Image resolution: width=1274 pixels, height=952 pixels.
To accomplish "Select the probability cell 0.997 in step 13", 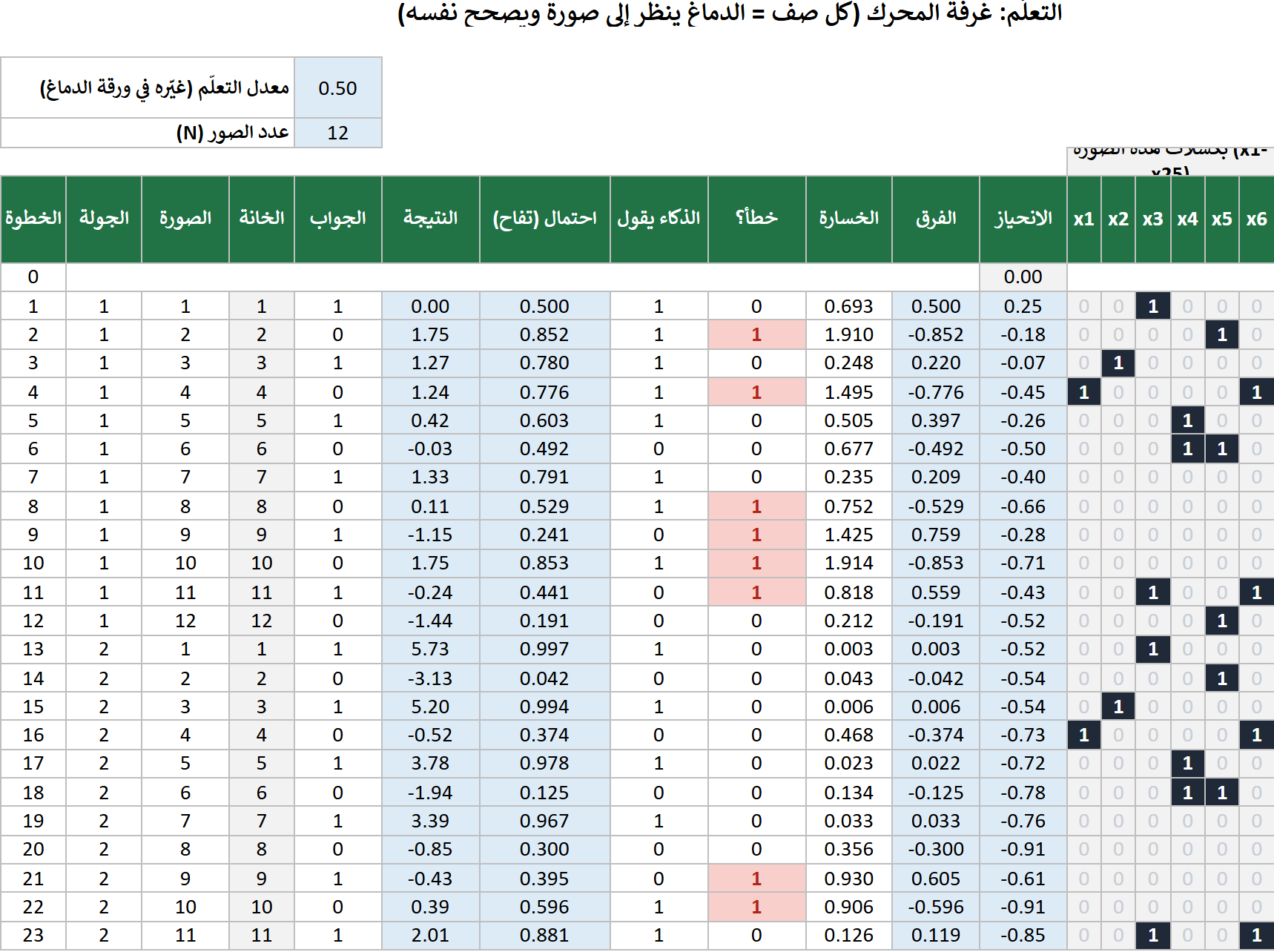I will click(x=545, y=649).
